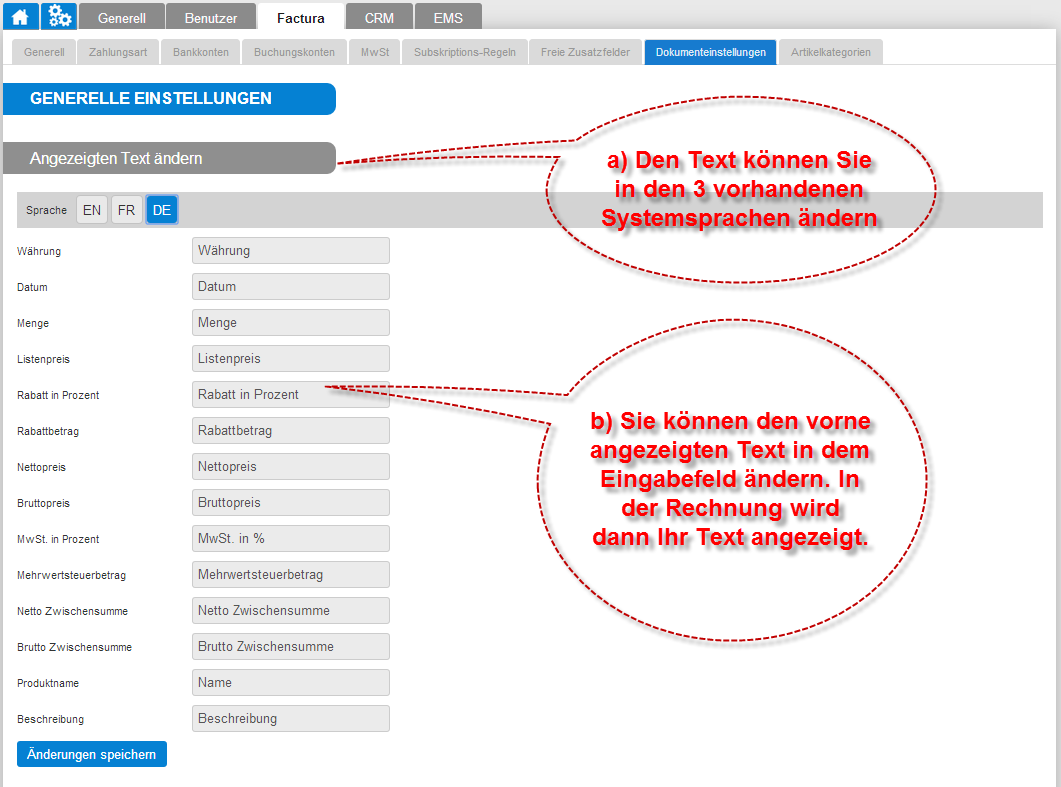Open the Artikelkategorien sub-tab
1061x787 pixels.
[831, 52]
